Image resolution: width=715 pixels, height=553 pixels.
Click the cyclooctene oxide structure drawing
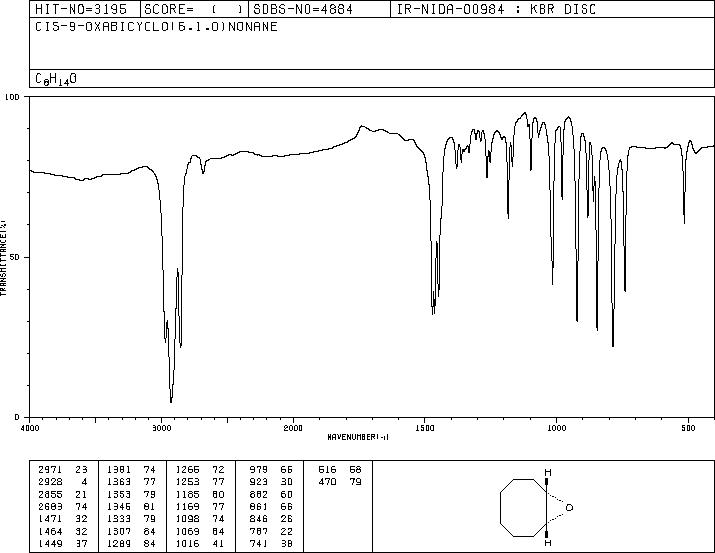(537, 507)
